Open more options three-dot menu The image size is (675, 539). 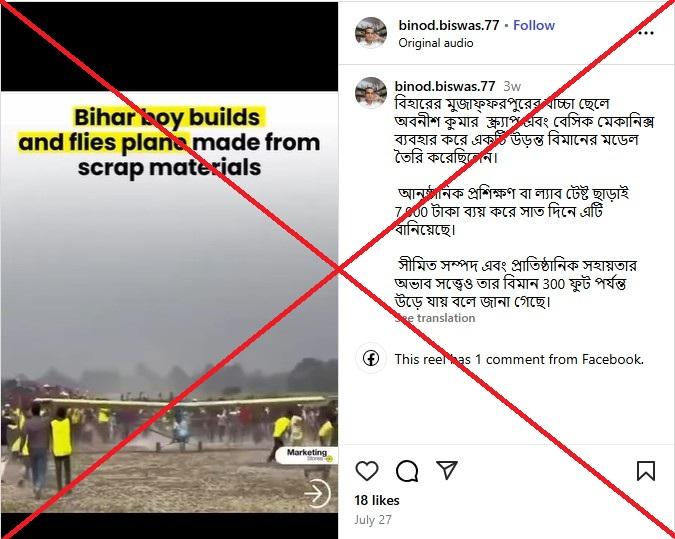[646, 33]
